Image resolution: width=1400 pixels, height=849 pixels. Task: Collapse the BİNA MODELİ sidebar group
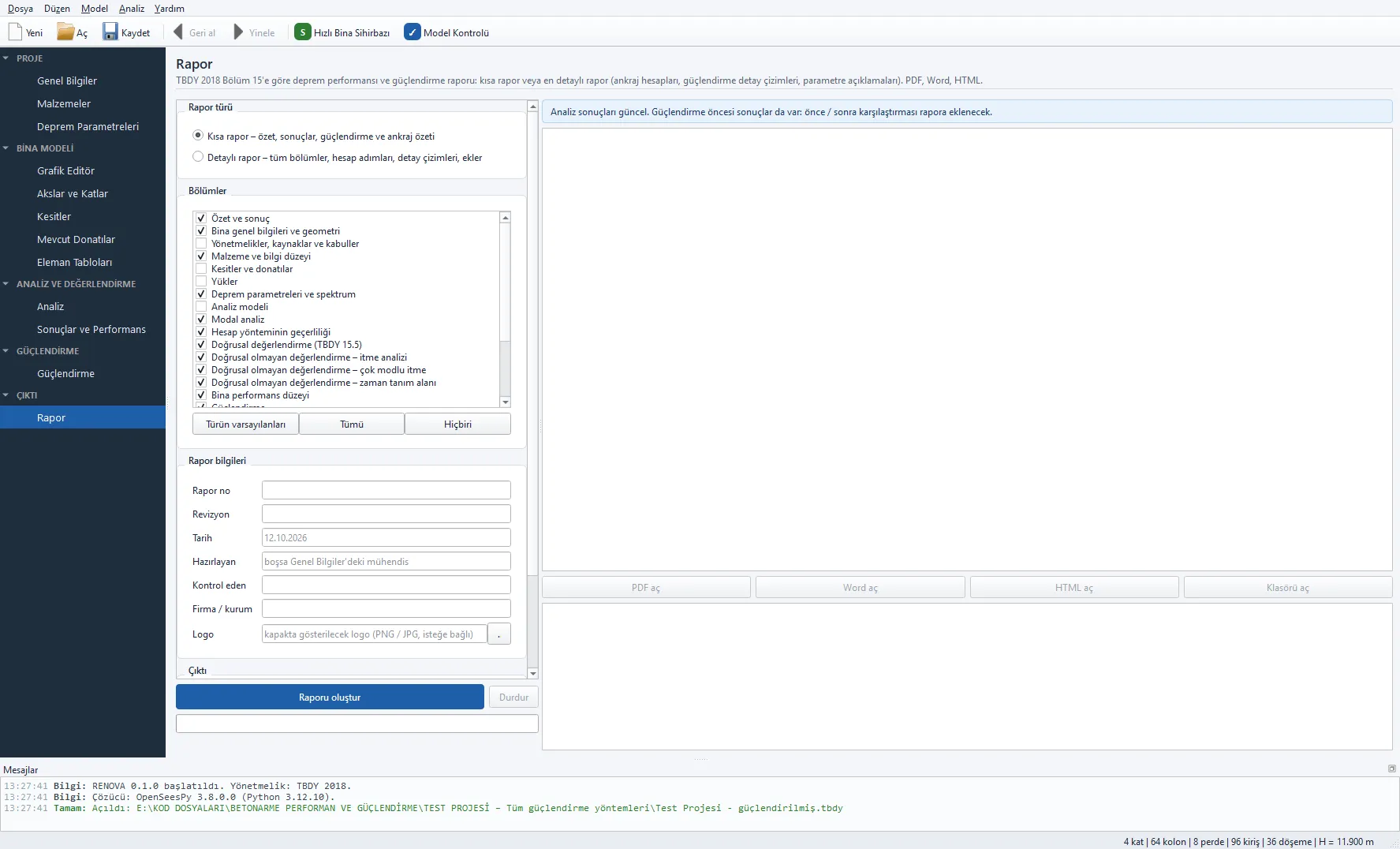6,148
